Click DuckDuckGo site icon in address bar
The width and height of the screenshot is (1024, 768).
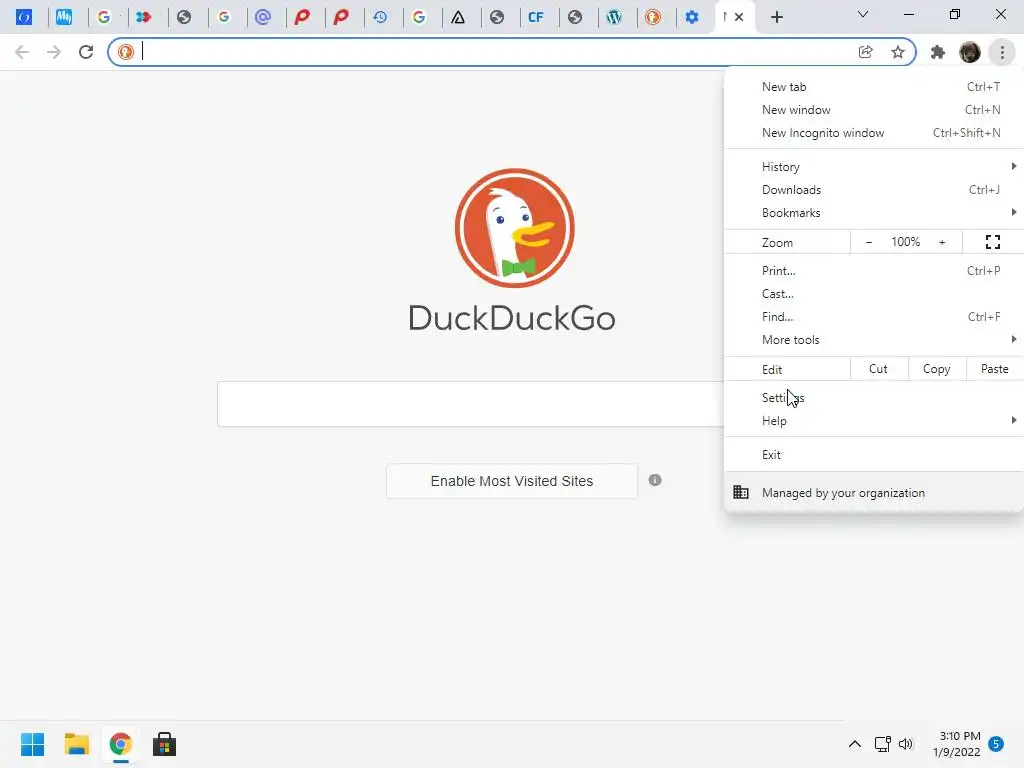point(125,52)
